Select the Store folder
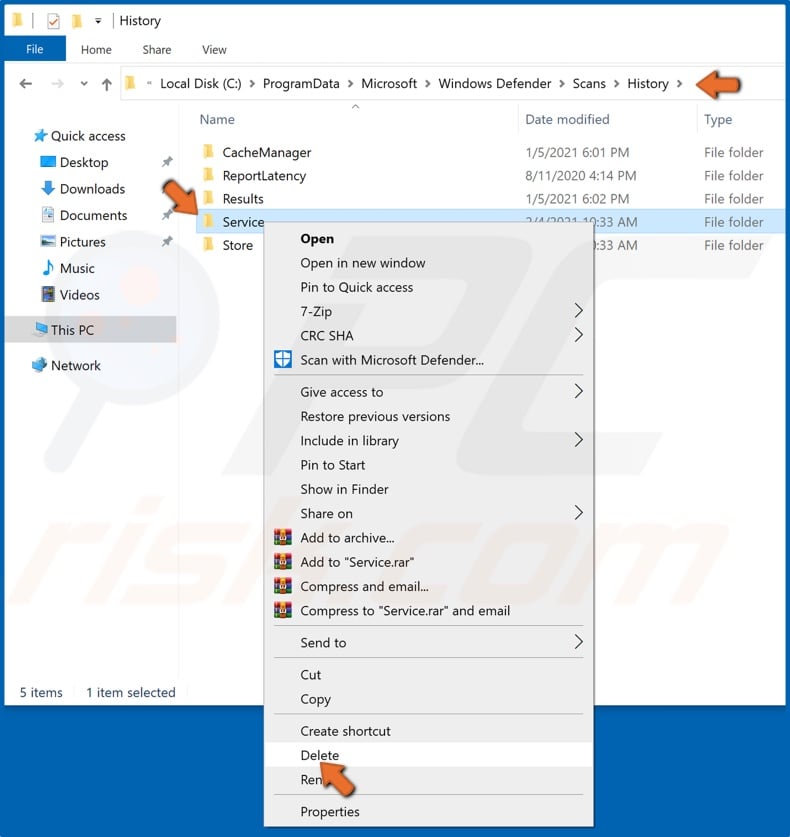 238,246
